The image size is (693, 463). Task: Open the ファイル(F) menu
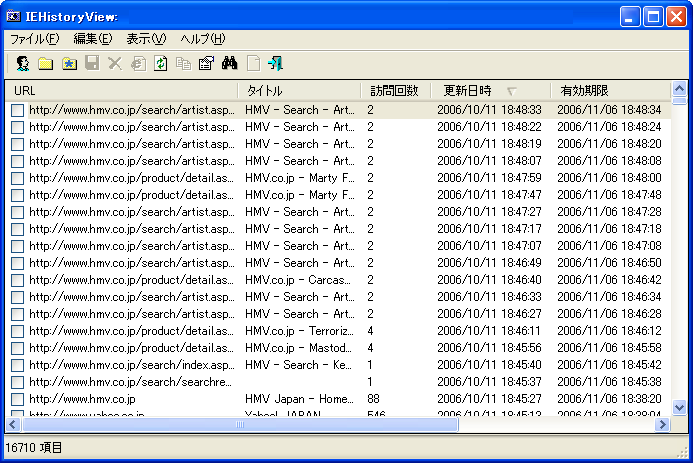34,39
